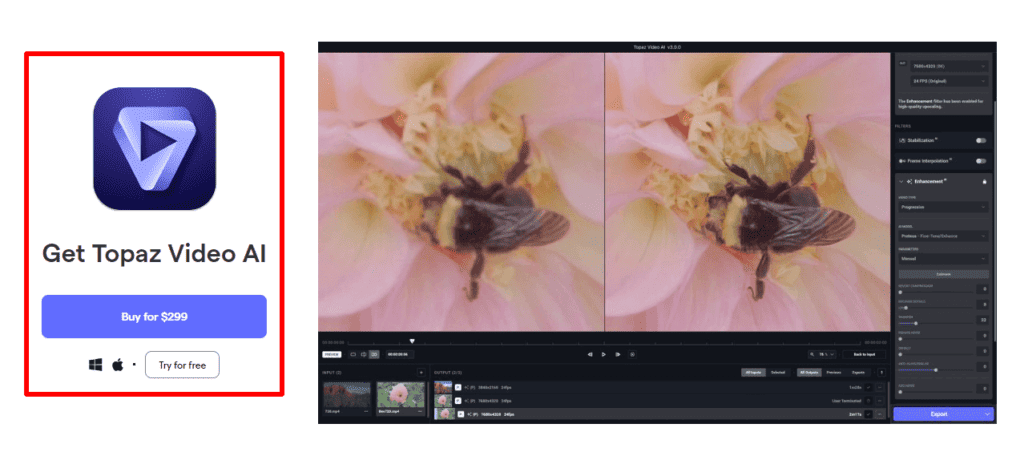Click the Enhancement sparkle icon
The image size is (1024, 456).
coord(909,182)
